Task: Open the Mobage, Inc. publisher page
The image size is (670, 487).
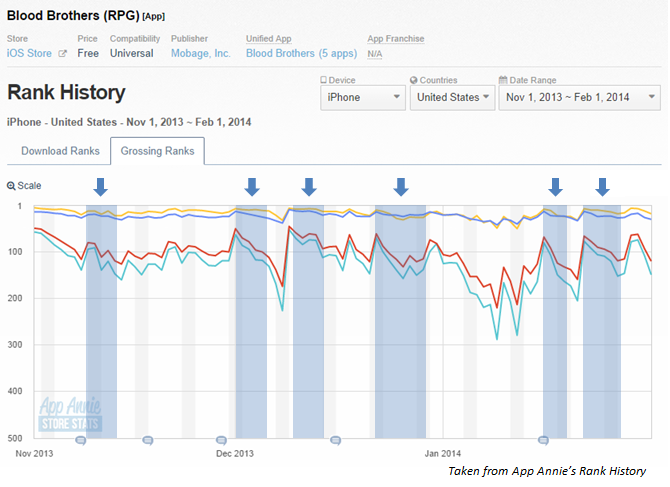Action: [x=200, y=53]
